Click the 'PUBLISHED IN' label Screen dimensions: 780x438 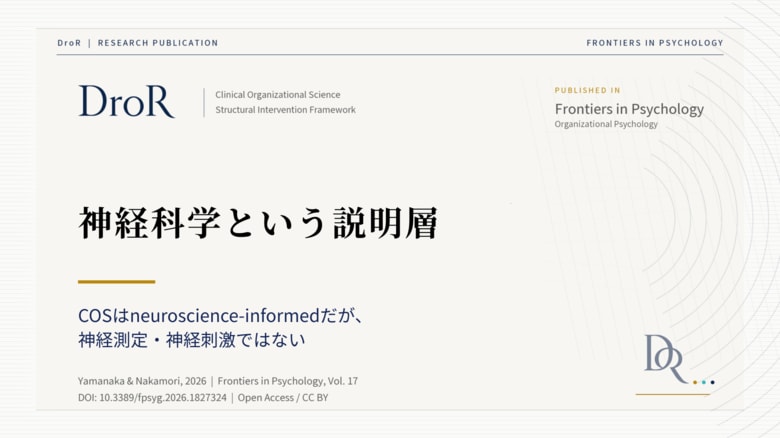pos(587,90)
